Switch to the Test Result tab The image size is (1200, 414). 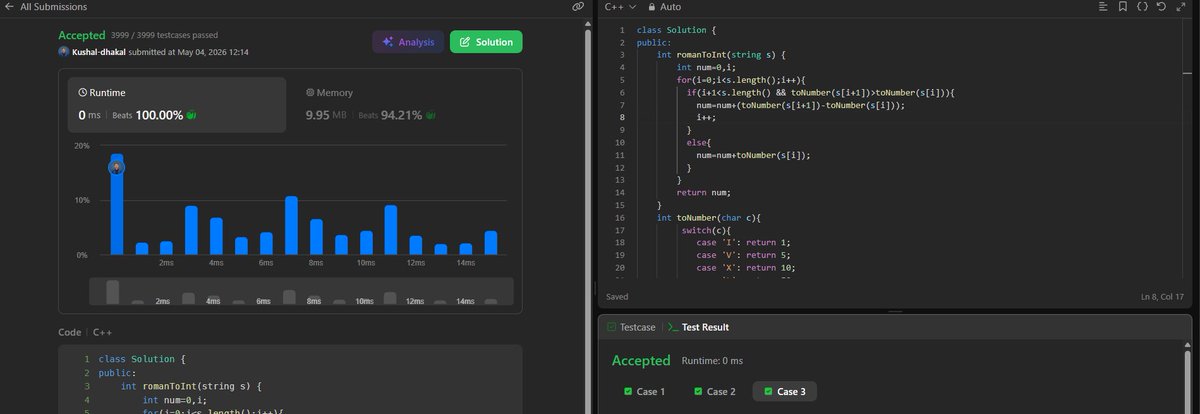[697, 327]
